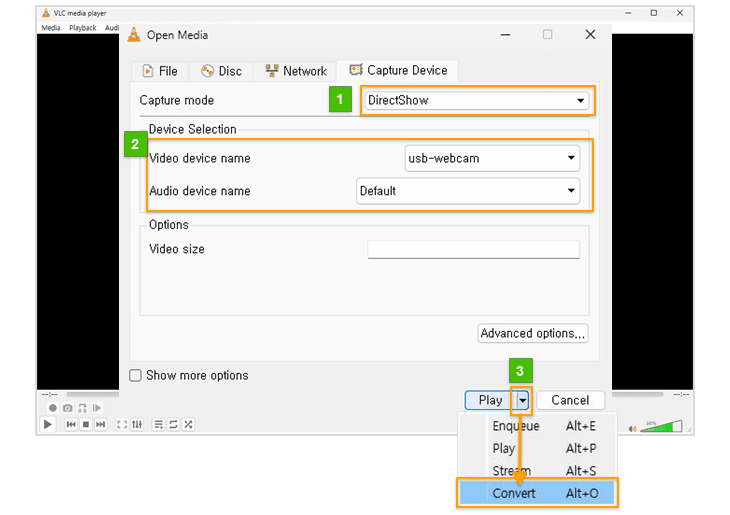Select the Capture Device tab
Screen dimensions: 730x515
coord(398,70)
